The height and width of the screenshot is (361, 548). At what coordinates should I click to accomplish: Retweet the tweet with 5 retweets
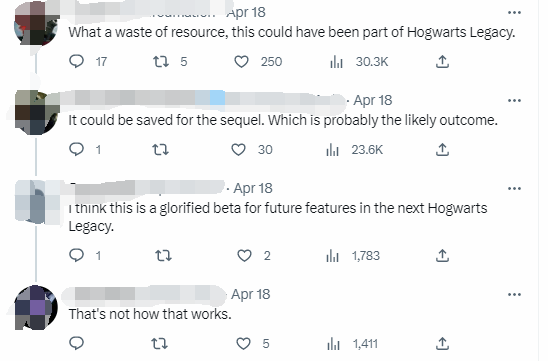pos(161,62)
